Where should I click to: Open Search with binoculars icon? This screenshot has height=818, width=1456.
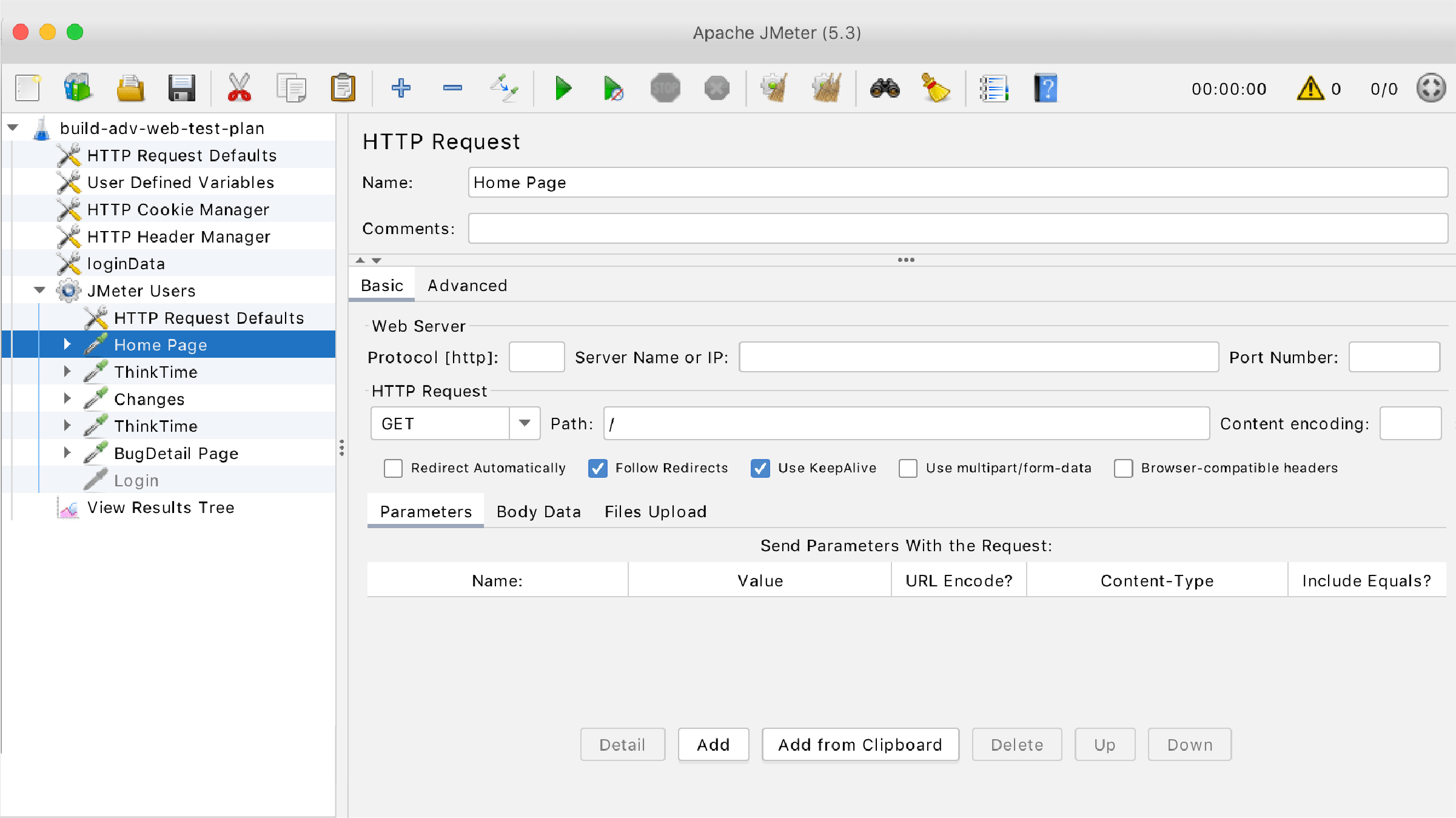click(885, 89)
